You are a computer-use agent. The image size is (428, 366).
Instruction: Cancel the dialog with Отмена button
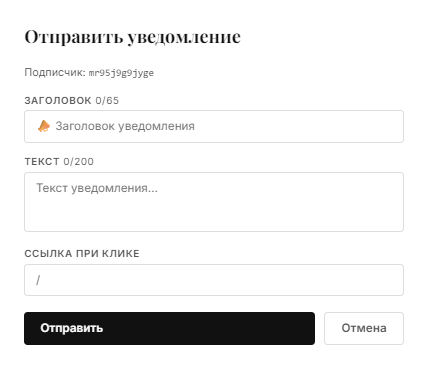pyautogui.click(x=364, y=328)
